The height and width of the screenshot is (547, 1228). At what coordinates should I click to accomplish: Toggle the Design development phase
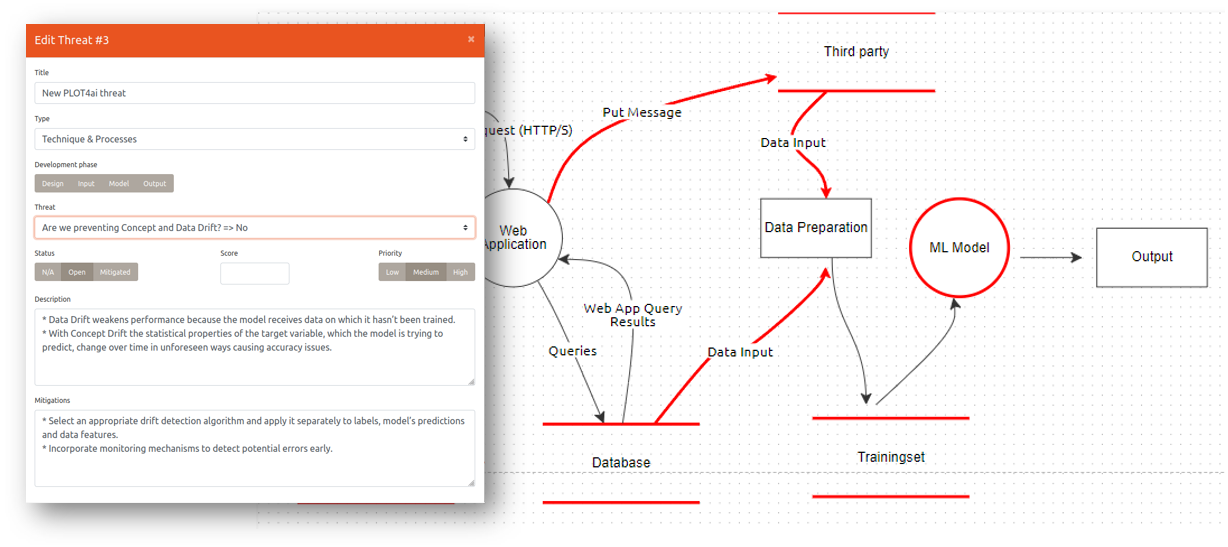[x=53, y=184]
